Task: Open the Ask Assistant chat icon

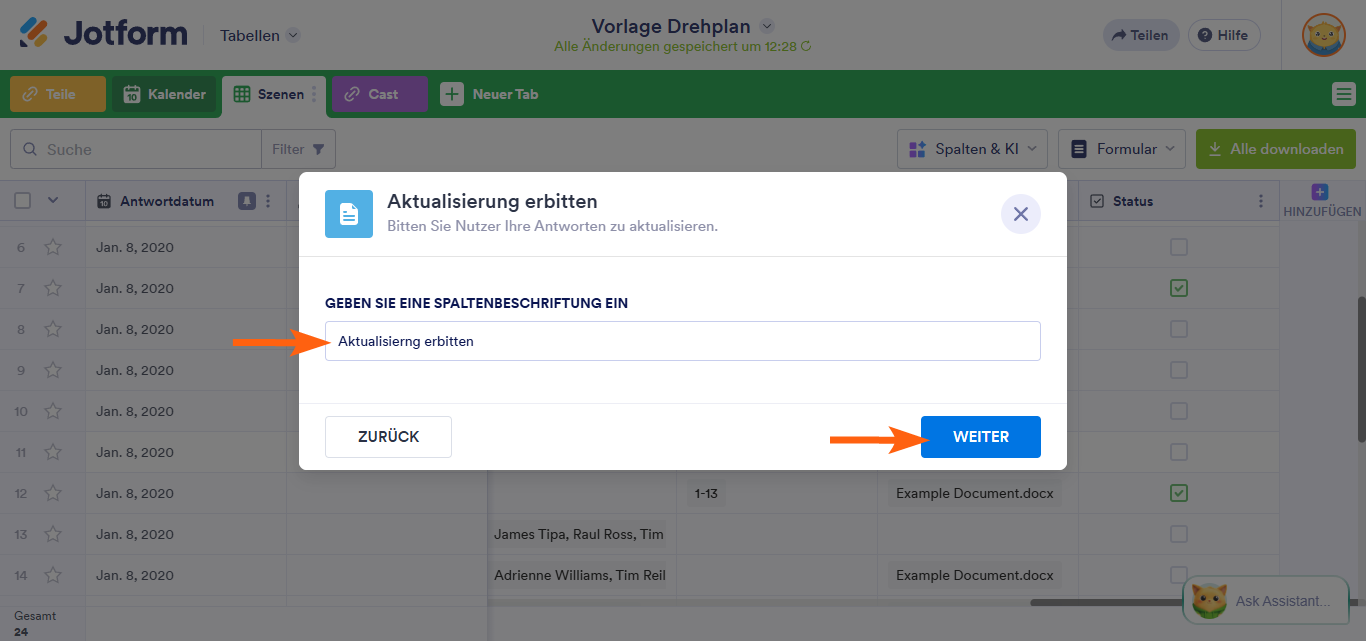Action: pos(1209,600)
